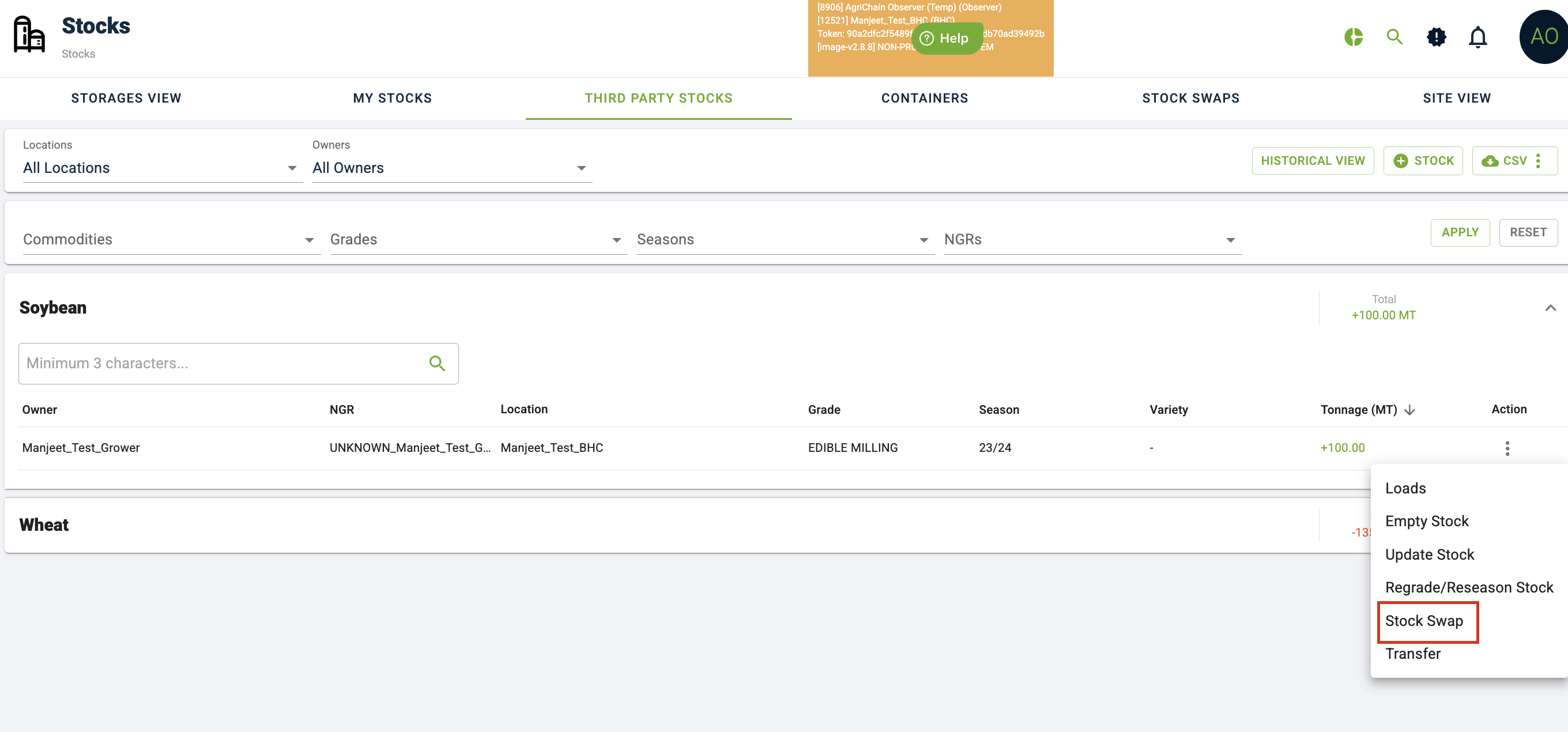Click the Historical View button
Image resolution: width=1568 pixels, height=732 pixels.
point(1313,161)
